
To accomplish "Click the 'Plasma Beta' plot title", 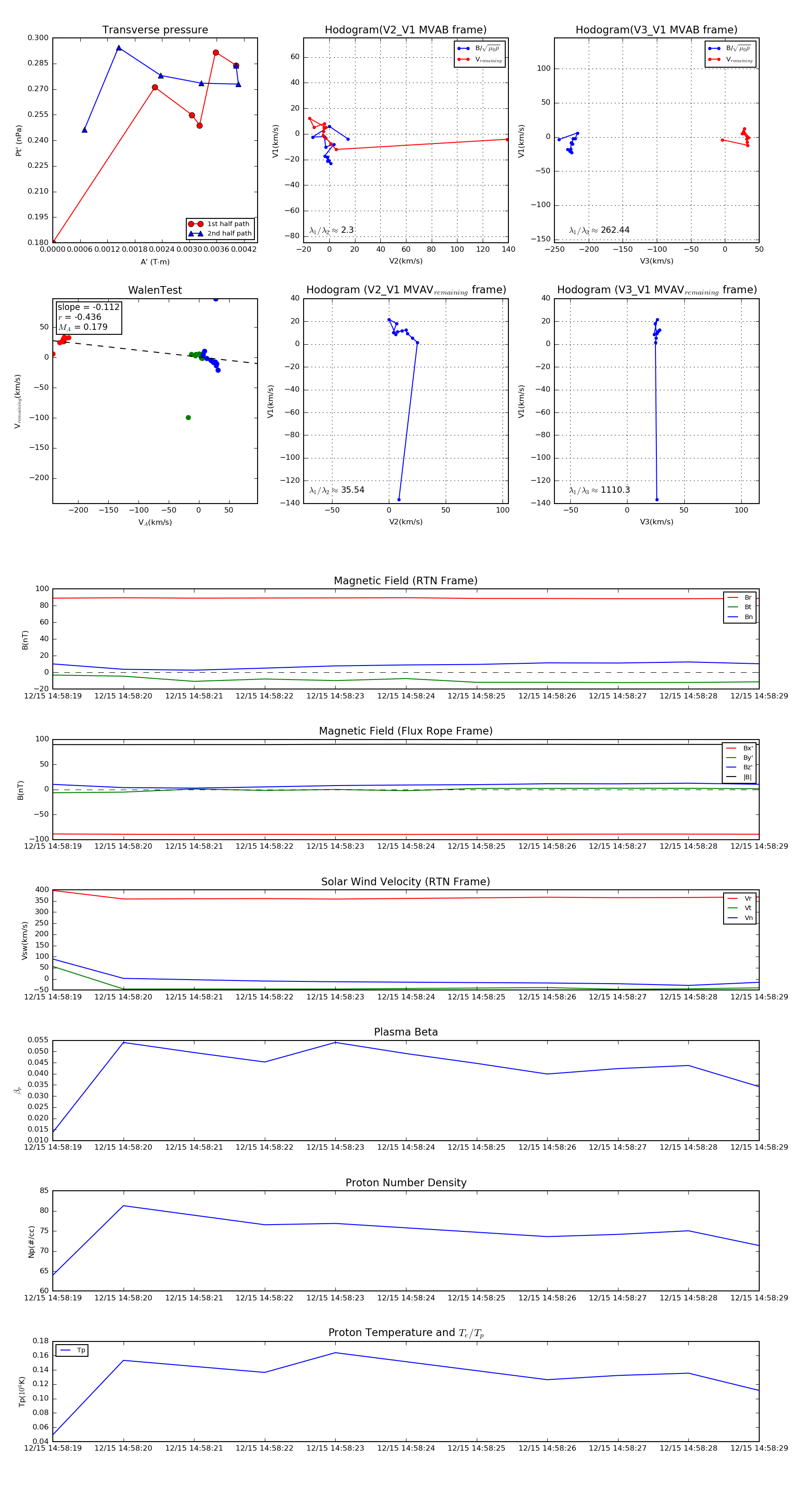I will click(406, 1032).
